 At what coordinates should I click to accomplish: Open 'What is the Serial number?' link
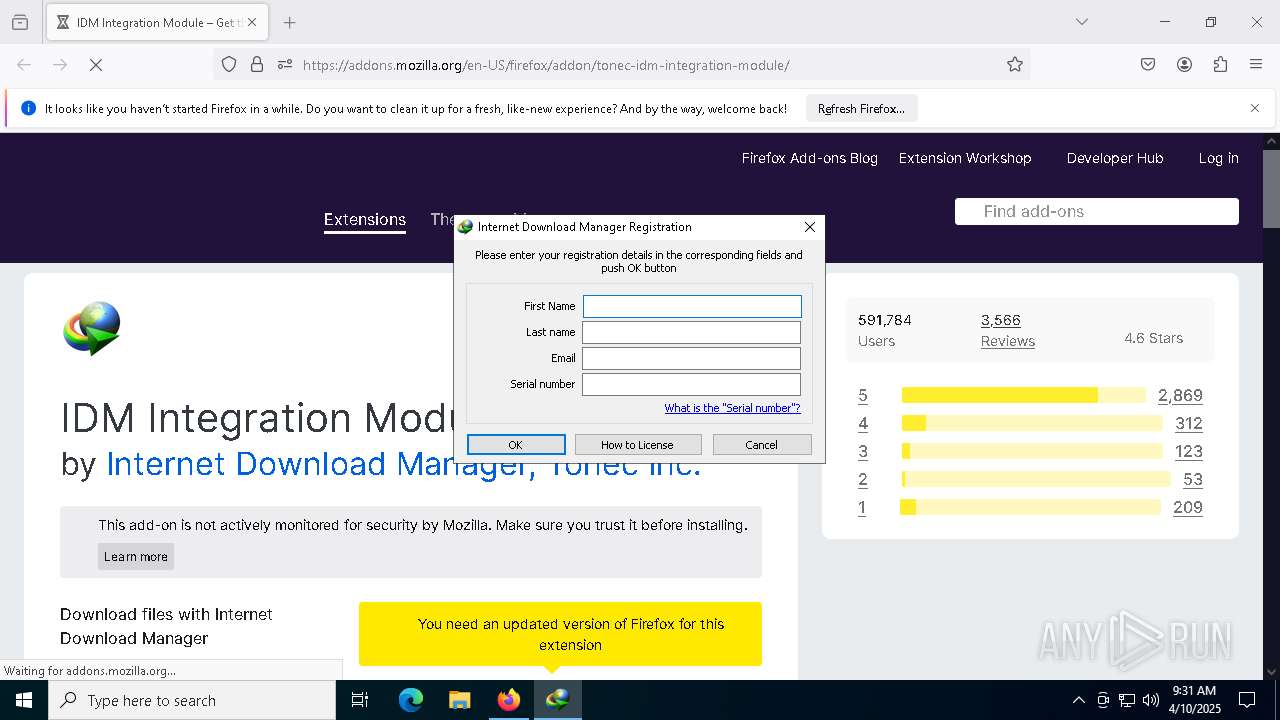coord(732,408)
